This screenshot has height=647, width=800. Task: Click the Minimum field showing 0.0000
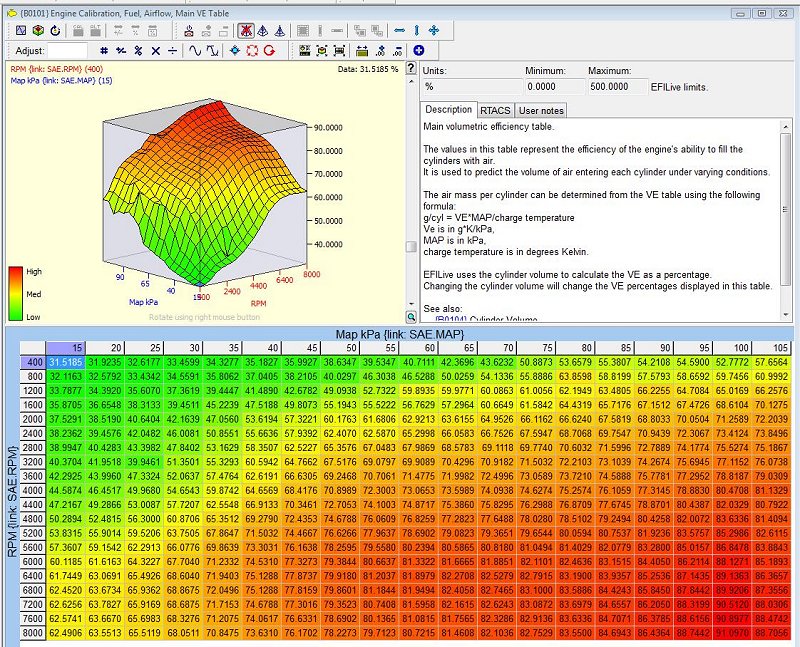pos(555,87)
